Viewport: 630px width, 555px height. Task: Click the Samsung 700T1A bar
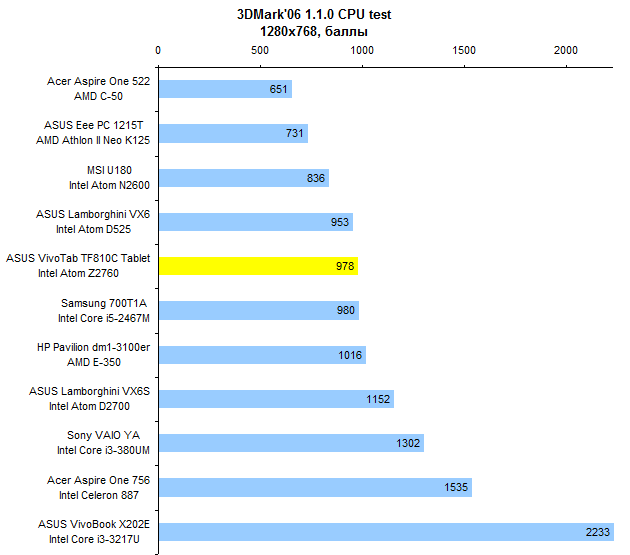[258, 310]
